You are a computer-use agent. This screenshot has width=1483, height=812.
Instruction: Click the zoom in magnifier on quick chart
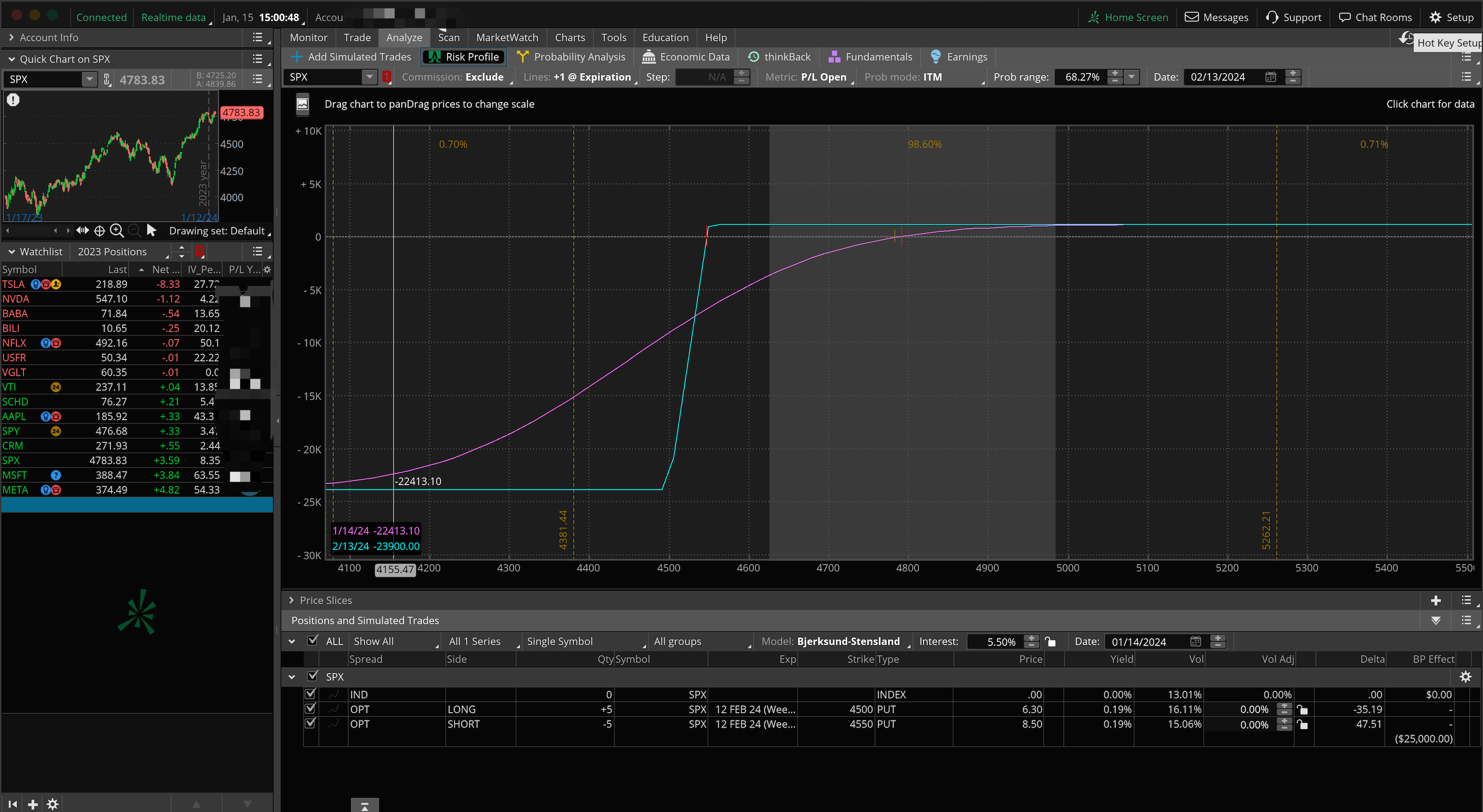(x=116, y=231)
